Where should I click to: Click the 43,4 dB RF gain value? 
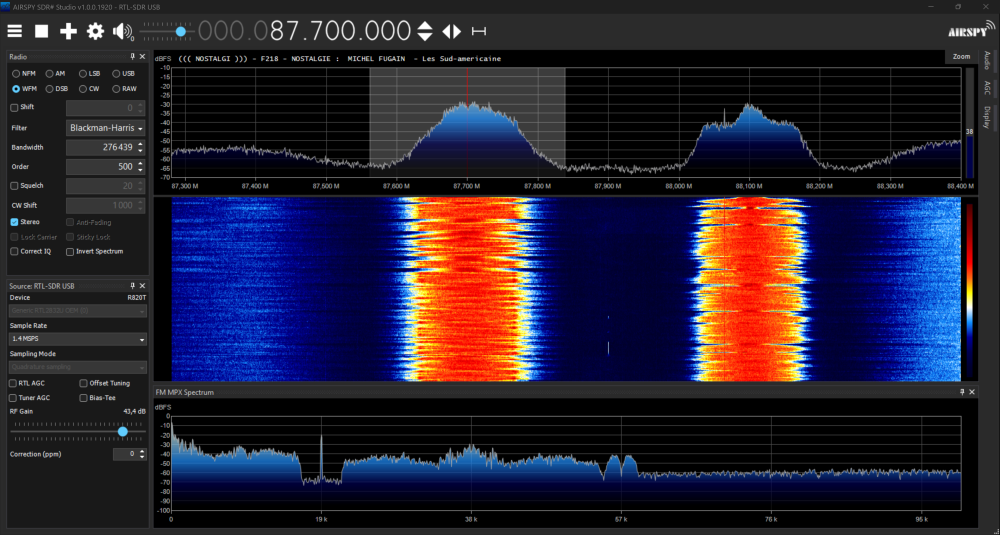pyautogui.click(x=135, y=412)
